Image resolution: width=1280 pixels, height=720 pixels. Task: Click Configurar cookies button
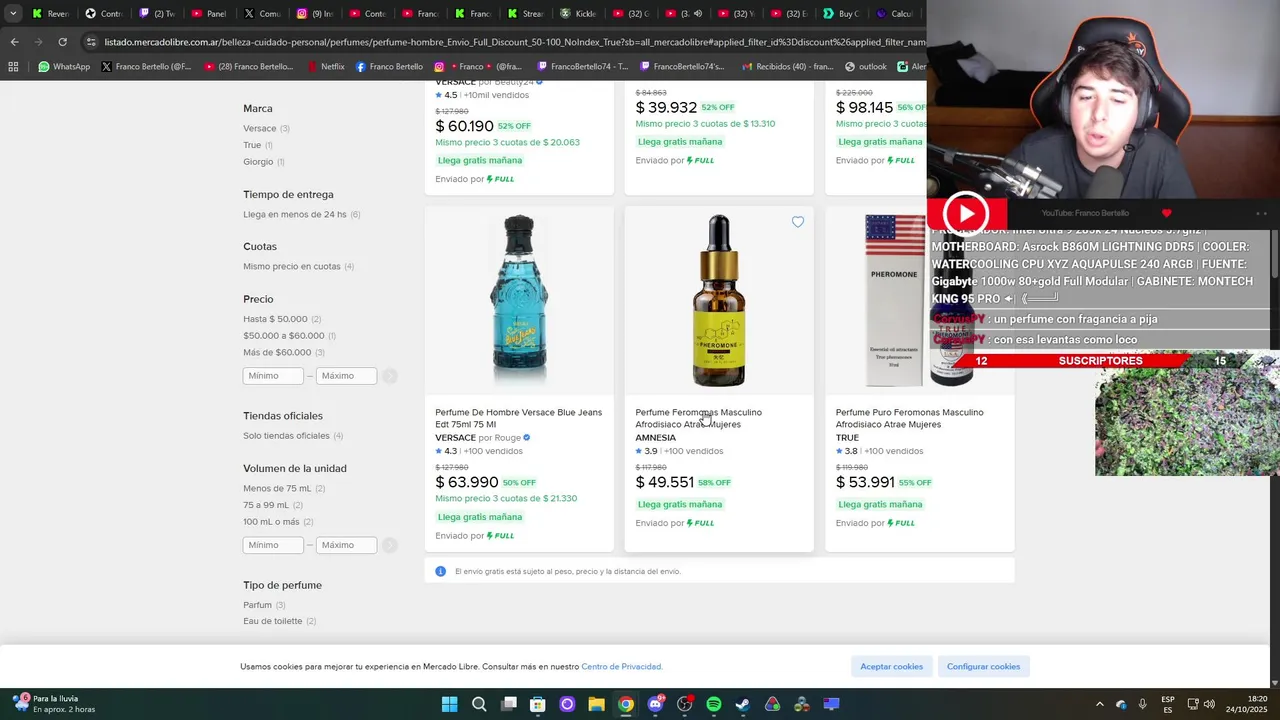(984, 666)
